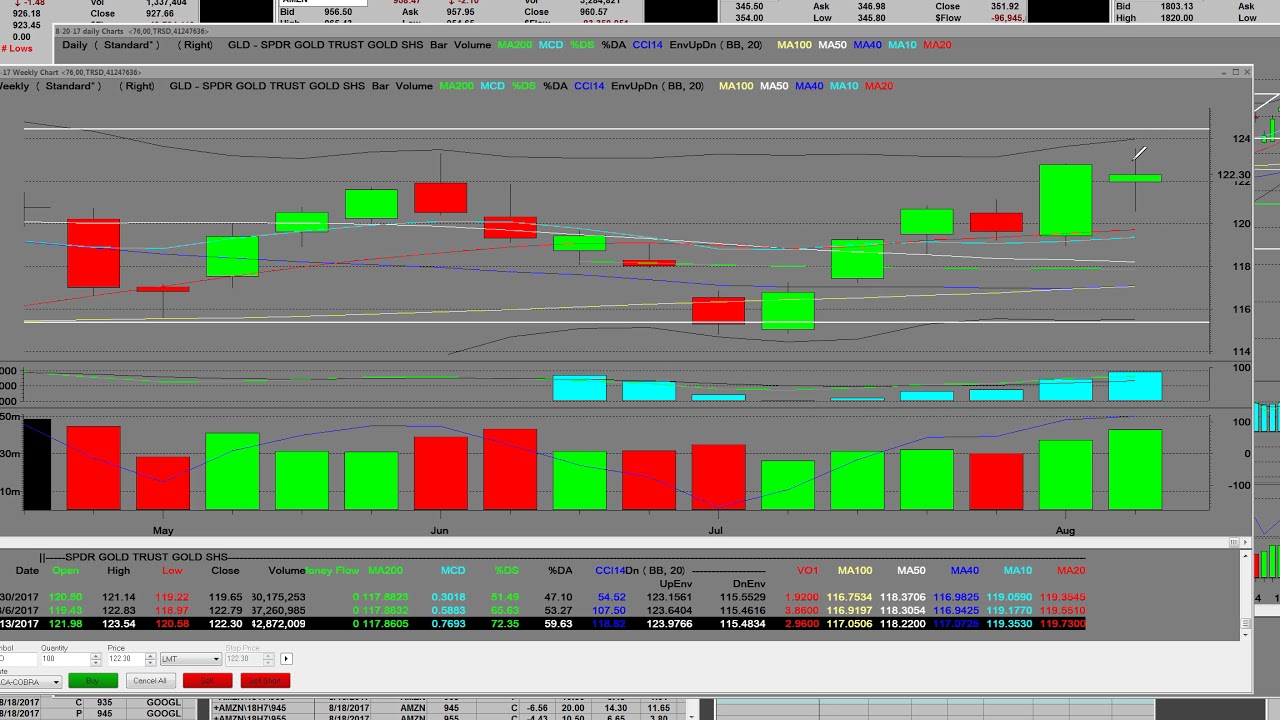Click MA10 indicator in weekly chart header

pos(844,86)
